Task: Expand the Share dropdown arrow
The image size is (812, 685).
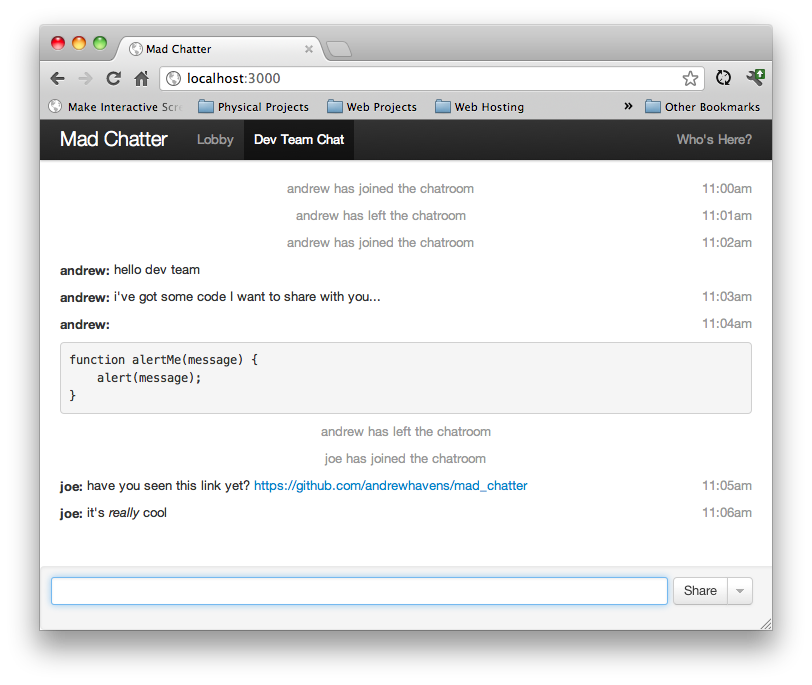Action: (x=740, y=591)
